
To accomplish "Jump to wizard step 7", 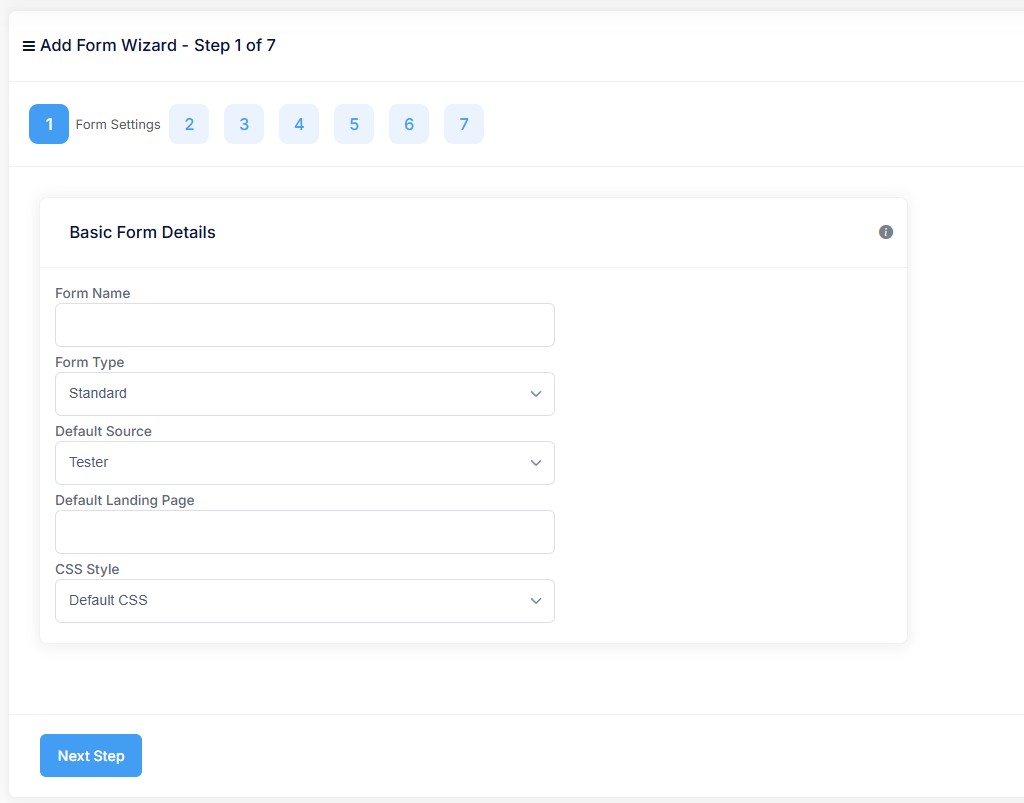I will pos(464,124).
